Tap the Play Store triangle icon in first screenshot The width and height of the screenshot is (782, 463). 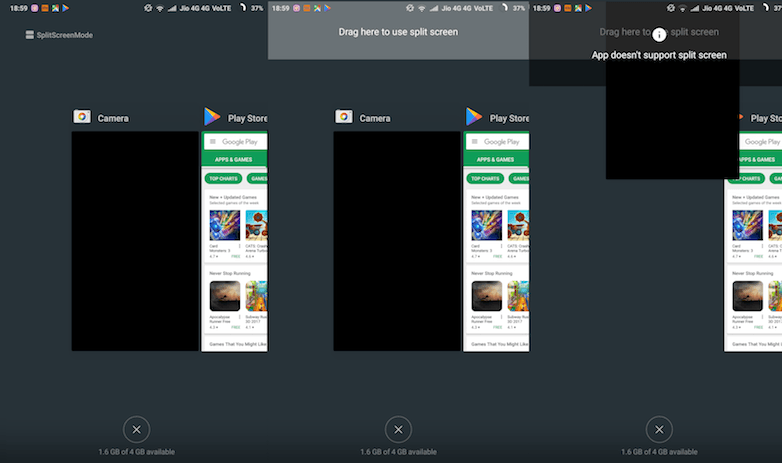[x=212, y=116]
